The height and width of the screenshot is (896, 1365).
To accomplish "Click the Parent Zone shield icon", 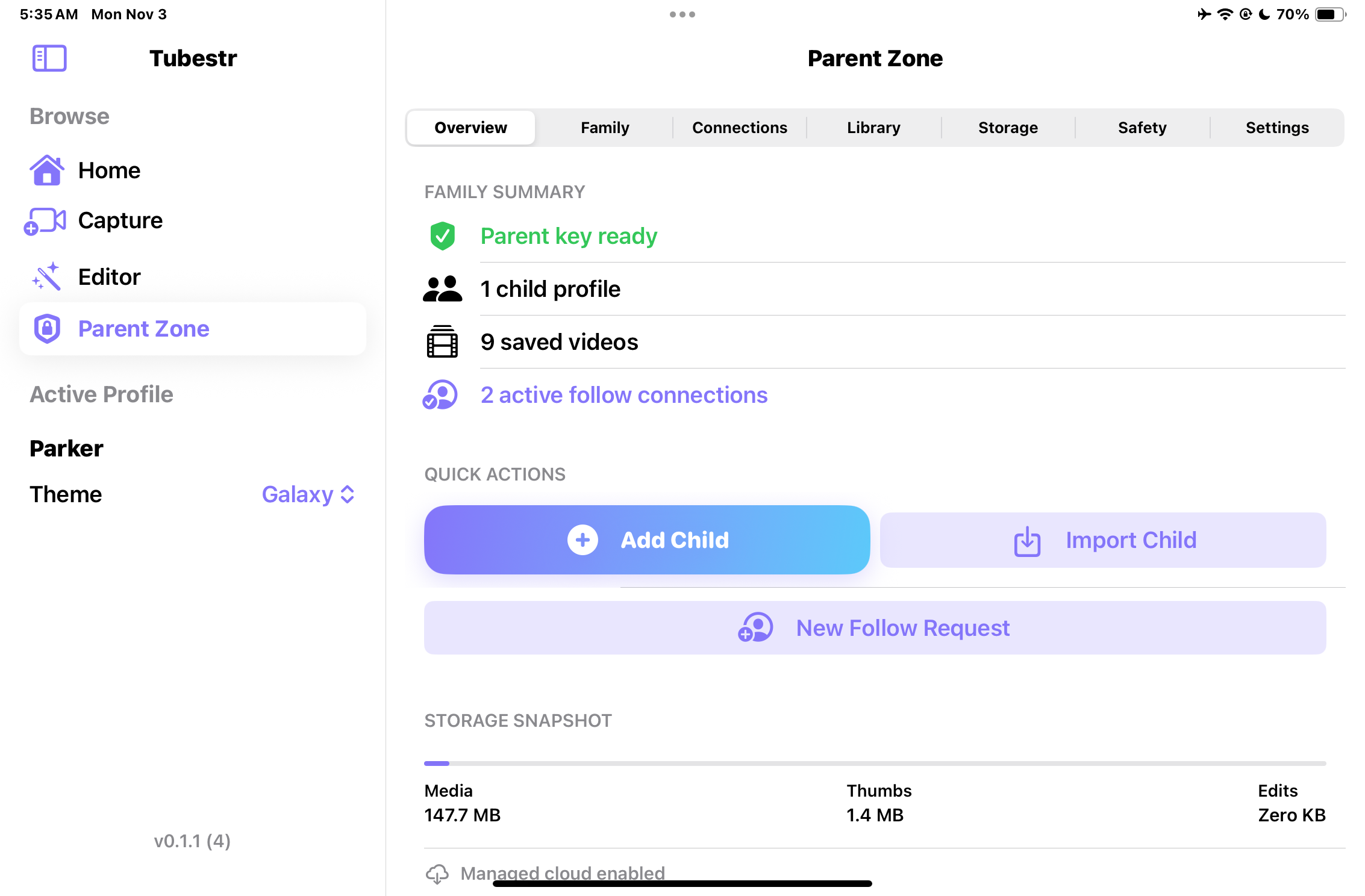I will coord(46,328).
